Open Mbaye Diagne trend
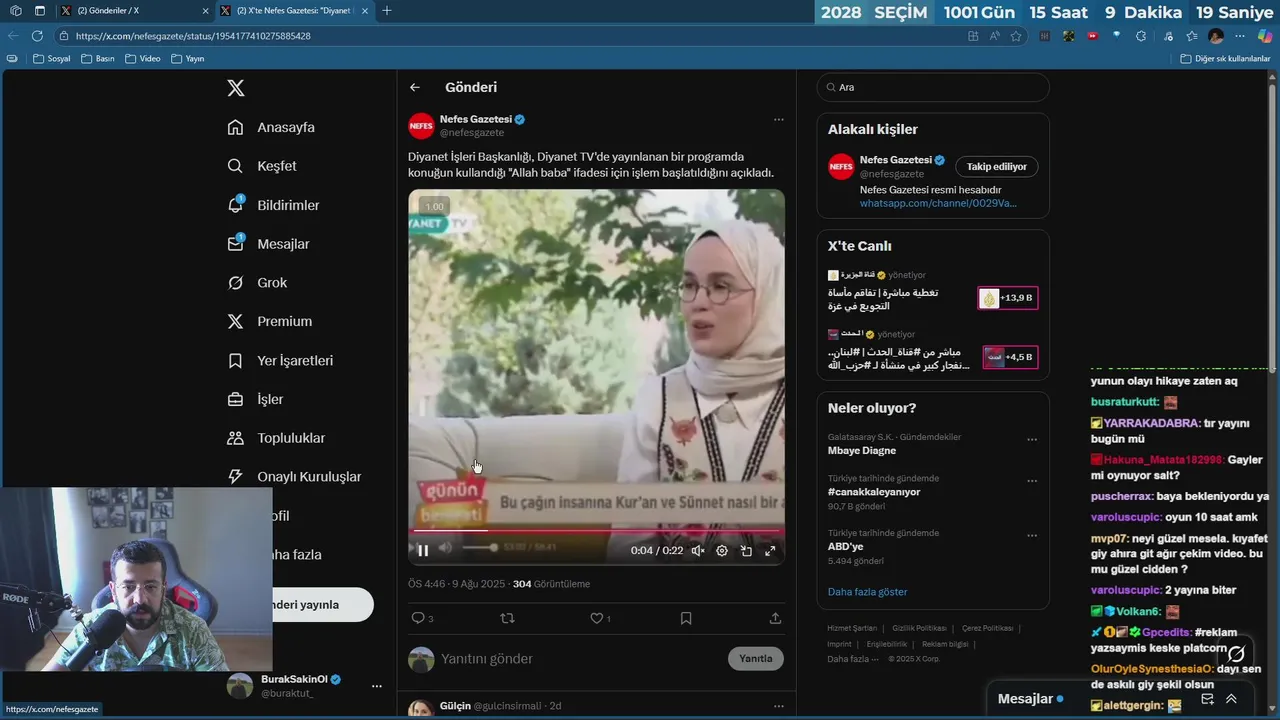This screenshot has width=1280, height=720. point(862,451)
